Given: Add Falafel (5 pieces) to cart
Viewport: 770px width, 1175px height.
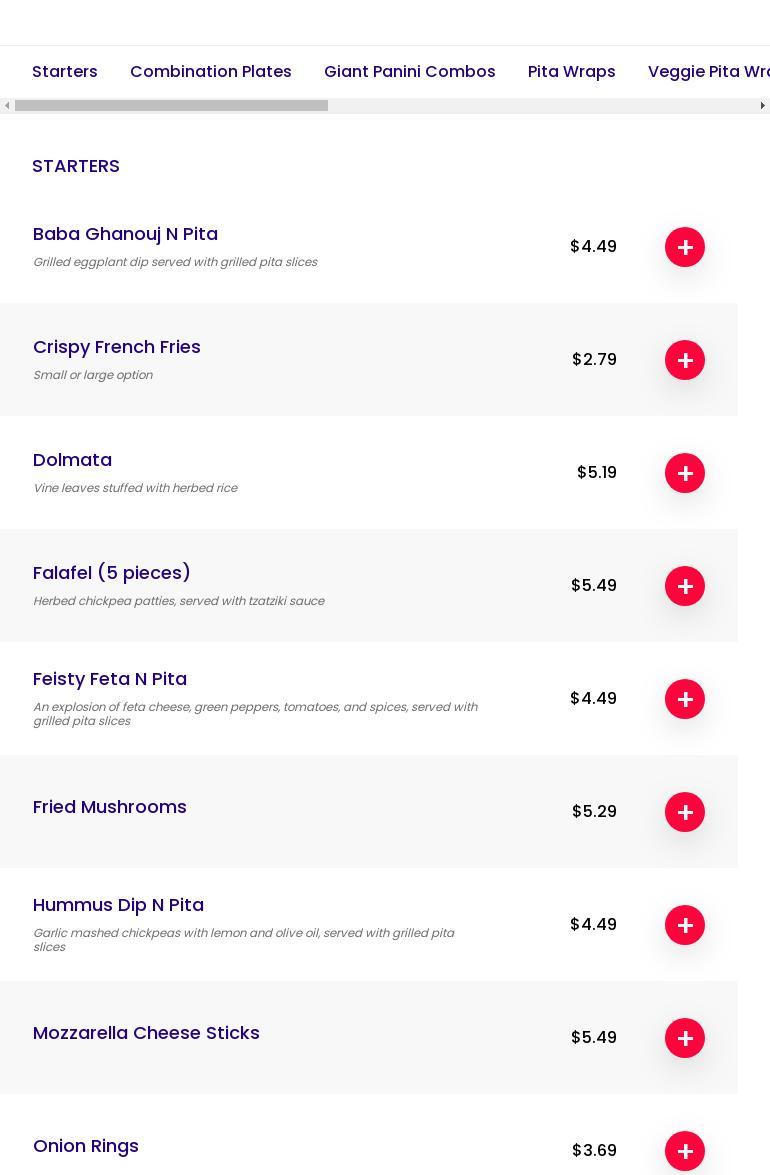Looking at the screenshot, I should [685, 586].
